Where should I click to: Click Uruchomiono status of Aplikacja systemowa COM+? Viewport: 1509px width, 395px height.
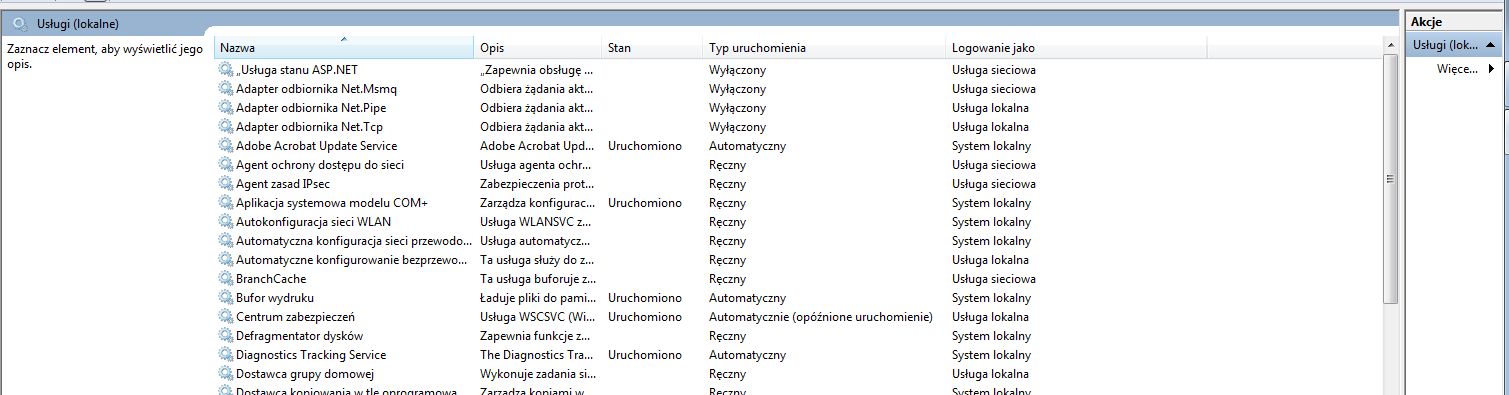point(644,203)
